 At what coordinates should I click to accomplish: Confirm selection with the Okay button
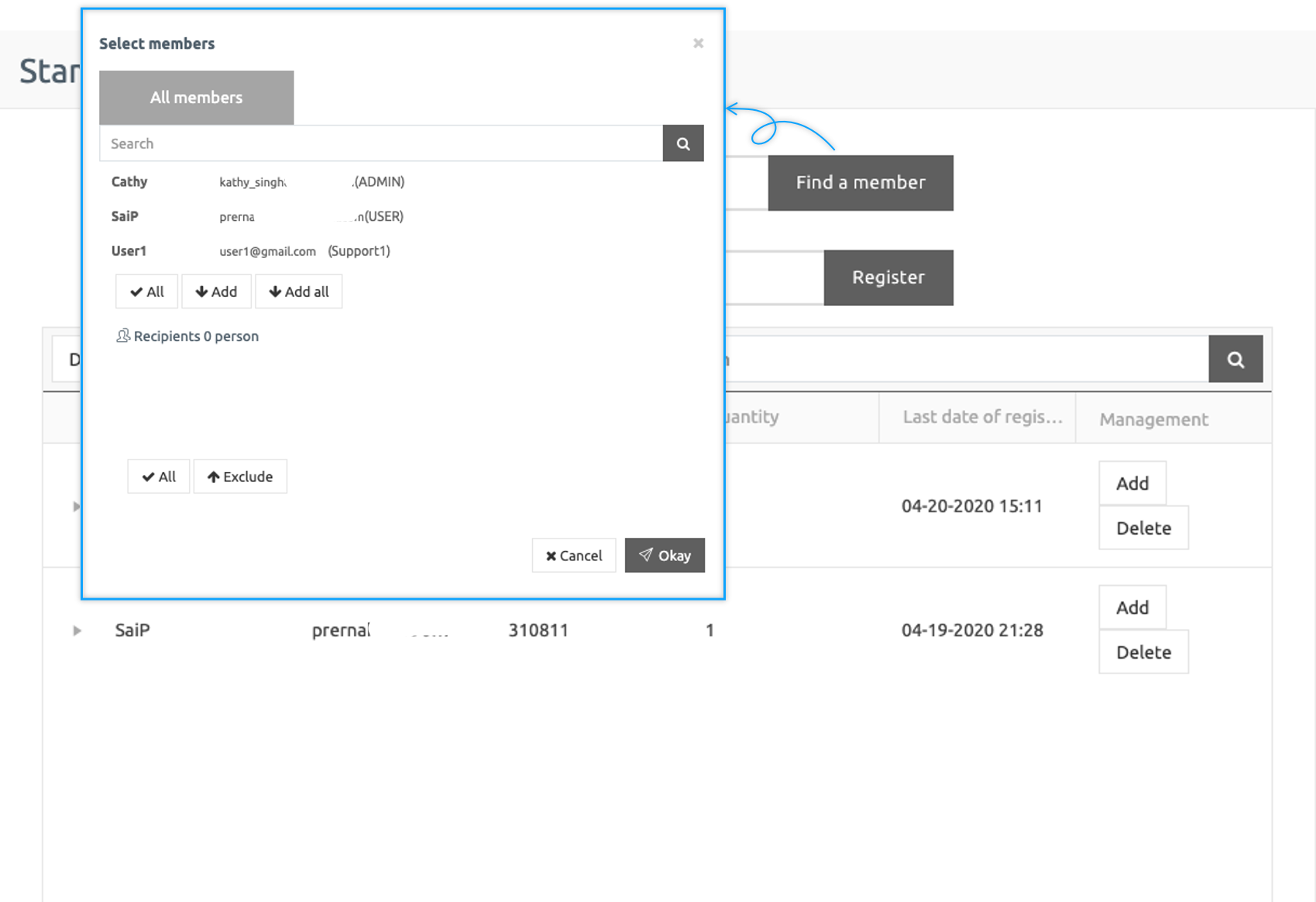coord(665,556)
